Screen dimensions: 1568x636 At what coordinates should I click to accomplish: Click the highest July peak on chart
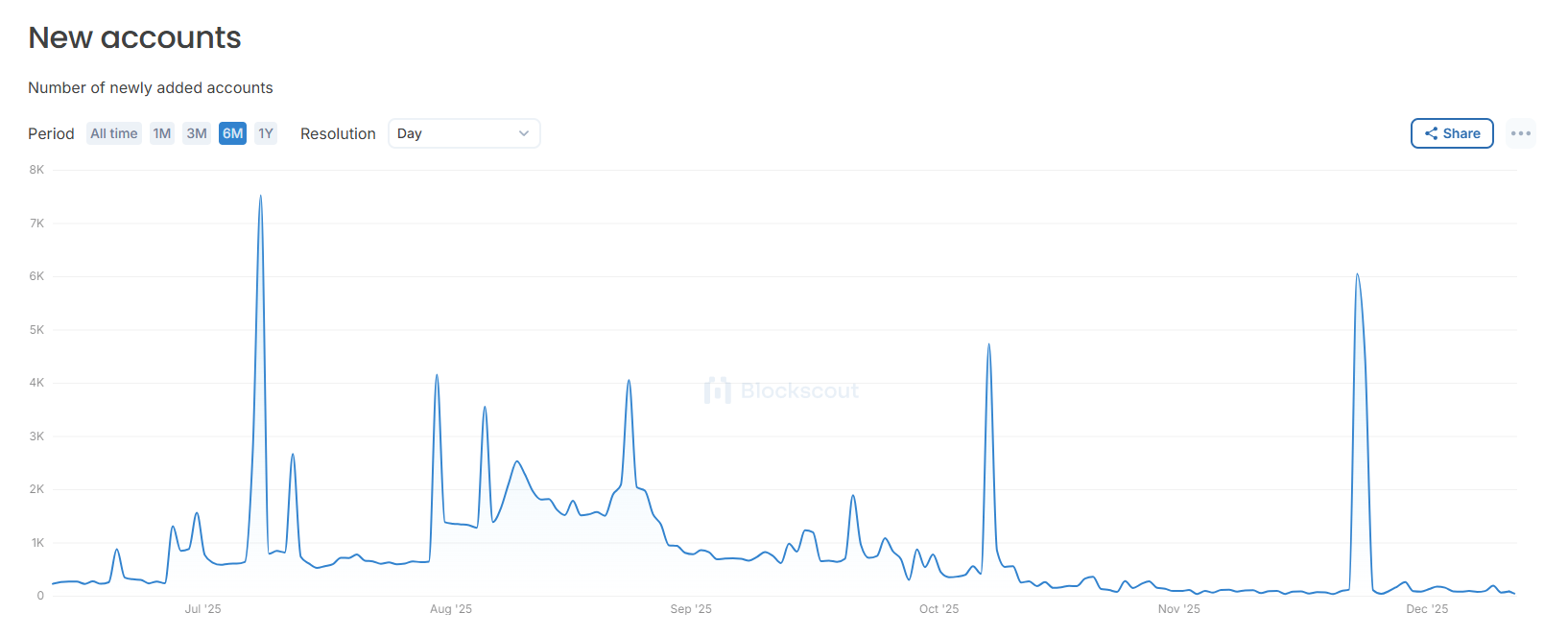tap(260, 198)
